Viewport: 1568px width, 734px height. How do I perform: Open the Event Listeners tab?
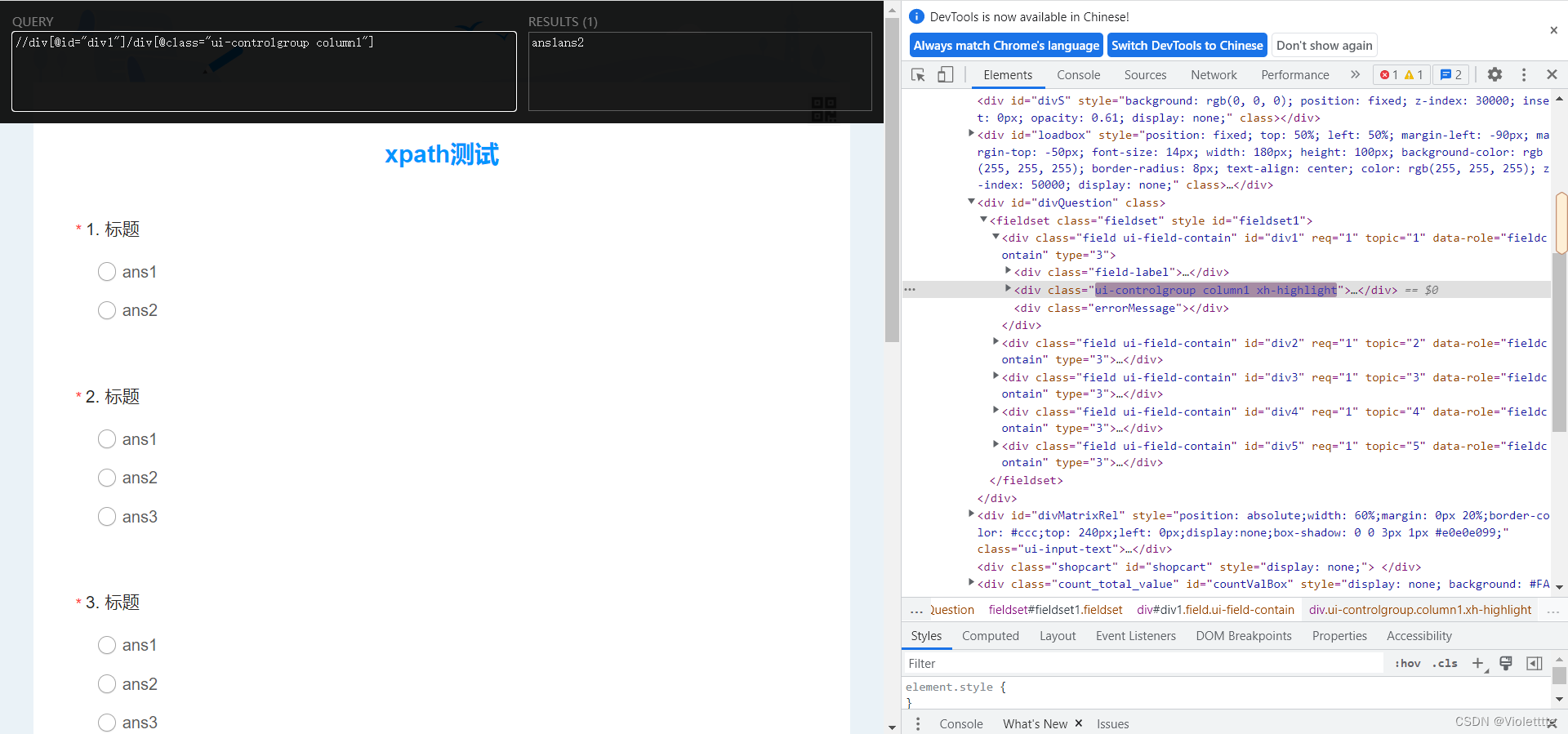[1135, 636]
